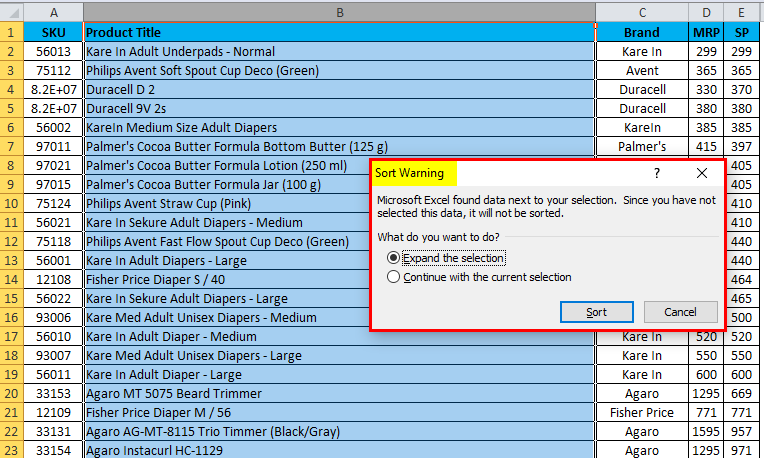Click cell 'Kare In Adult Underpads - Normal'
The width and height of the screenshot is (764, 458).
click(340, 51)
